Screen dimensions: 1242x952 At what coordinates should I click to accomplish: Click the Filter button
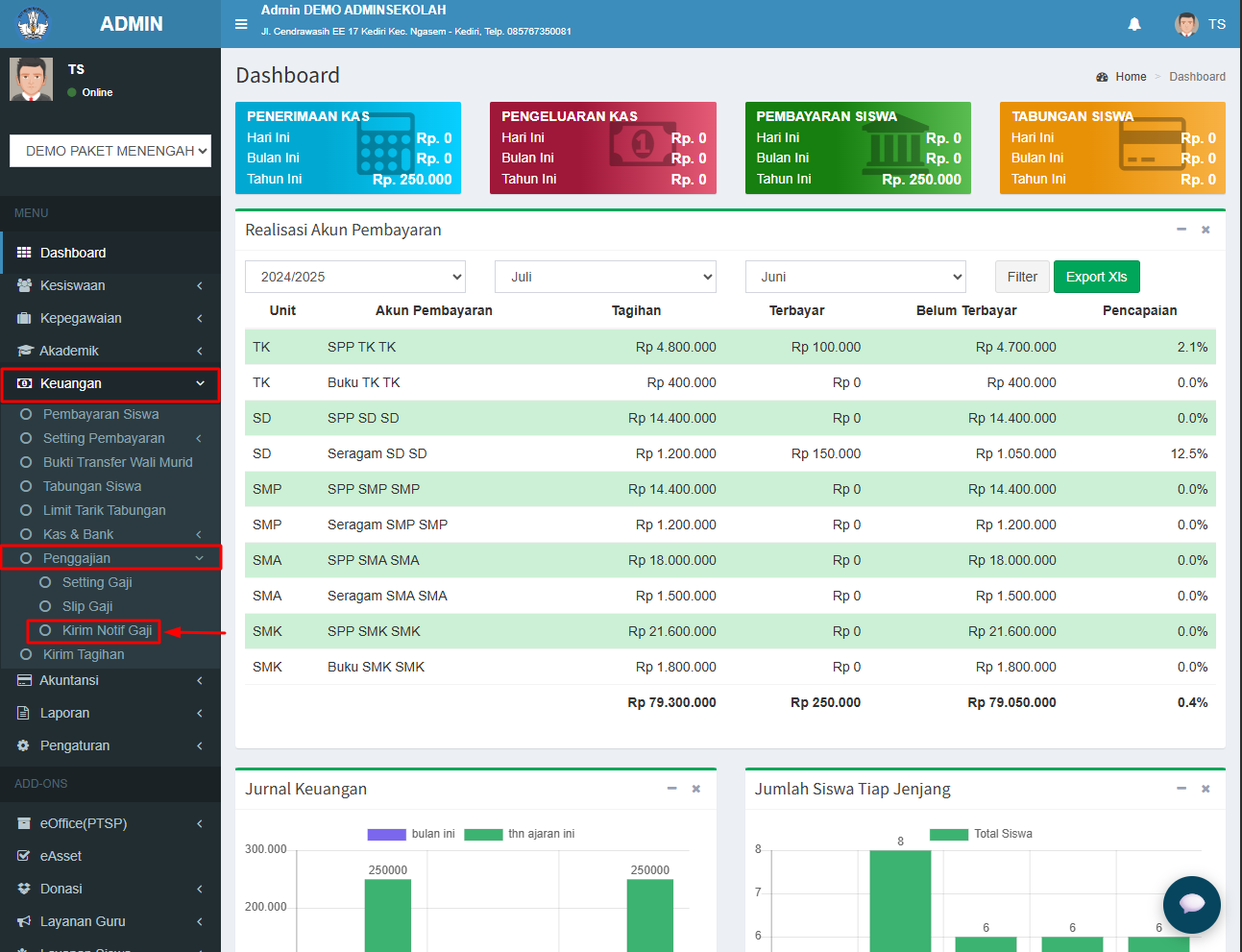coord(1022,277)
